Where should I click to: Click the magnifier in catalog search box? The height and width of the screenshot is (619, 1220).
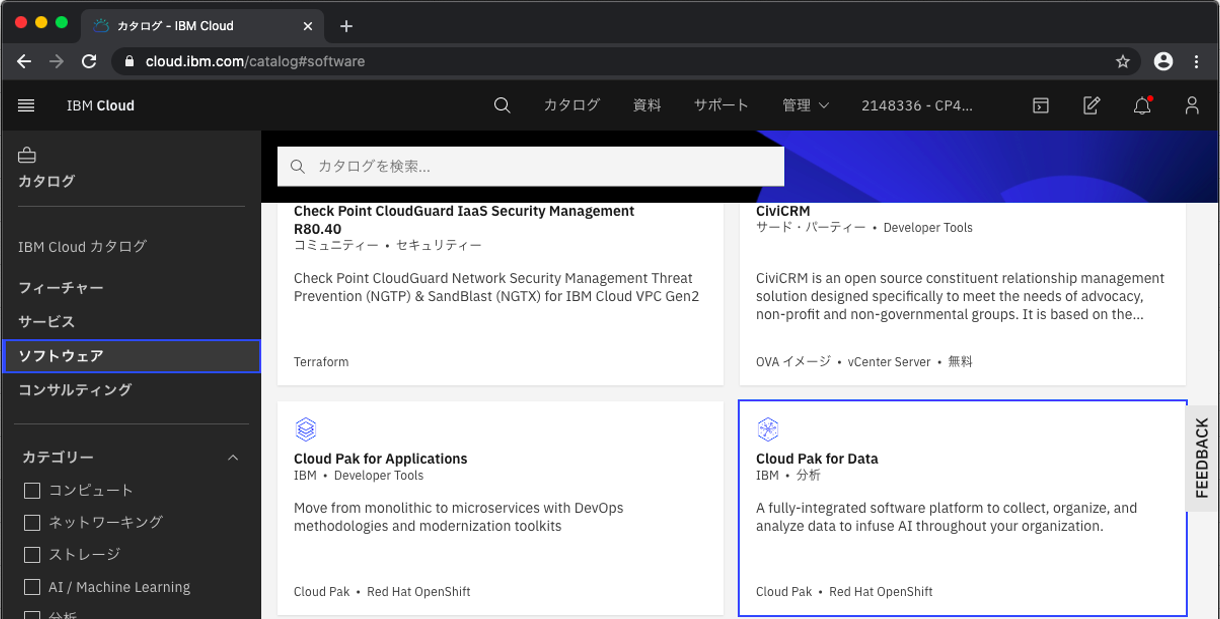click(297, 167)
